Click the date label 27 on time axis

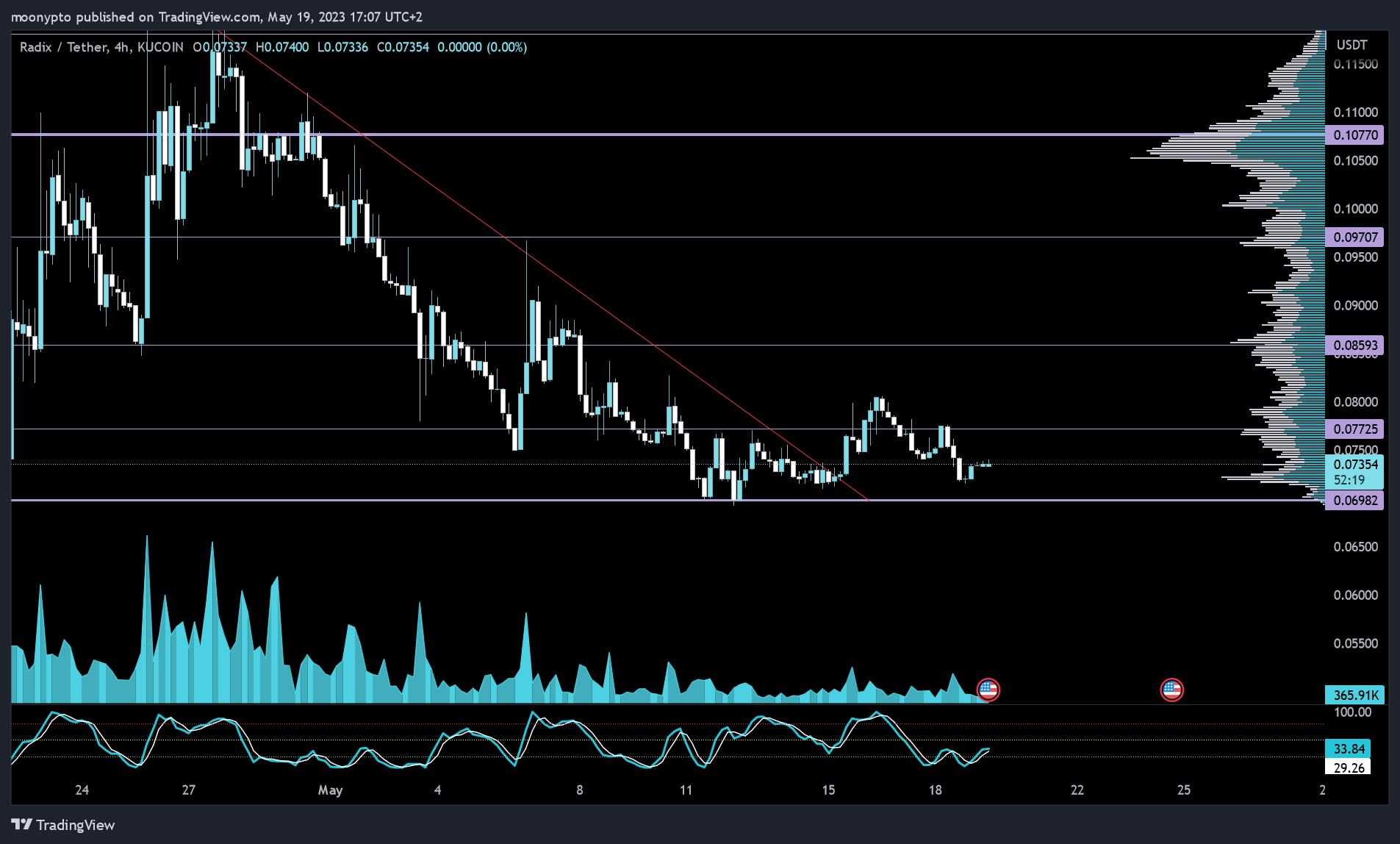tap(189, 790)
